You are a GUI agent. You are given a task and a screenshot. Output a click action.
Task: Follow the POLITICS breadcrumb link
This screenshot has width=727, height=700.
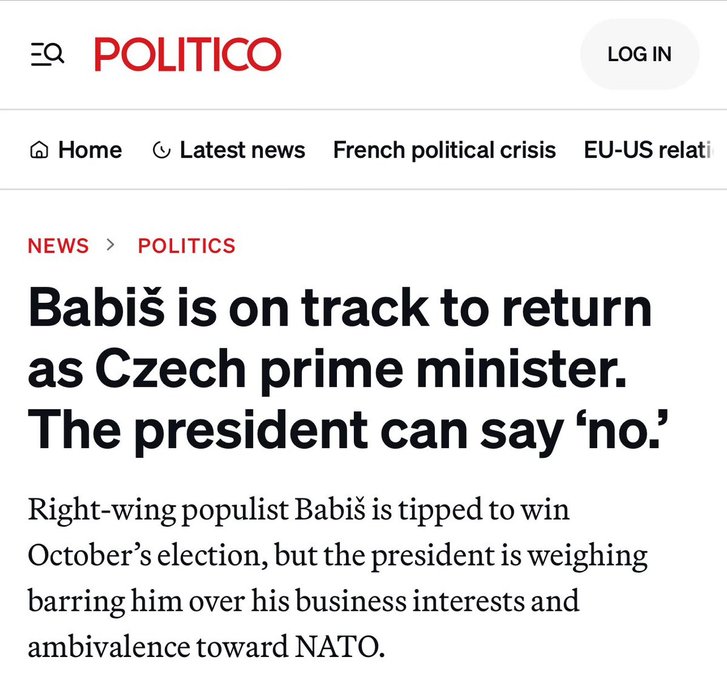click(187, 246)
